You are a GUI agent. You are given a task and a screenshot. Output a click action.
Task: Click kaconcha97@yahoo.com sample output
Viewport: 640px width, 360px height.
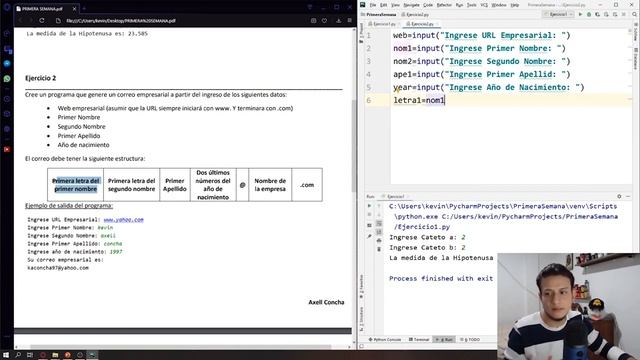pos(58,268)
